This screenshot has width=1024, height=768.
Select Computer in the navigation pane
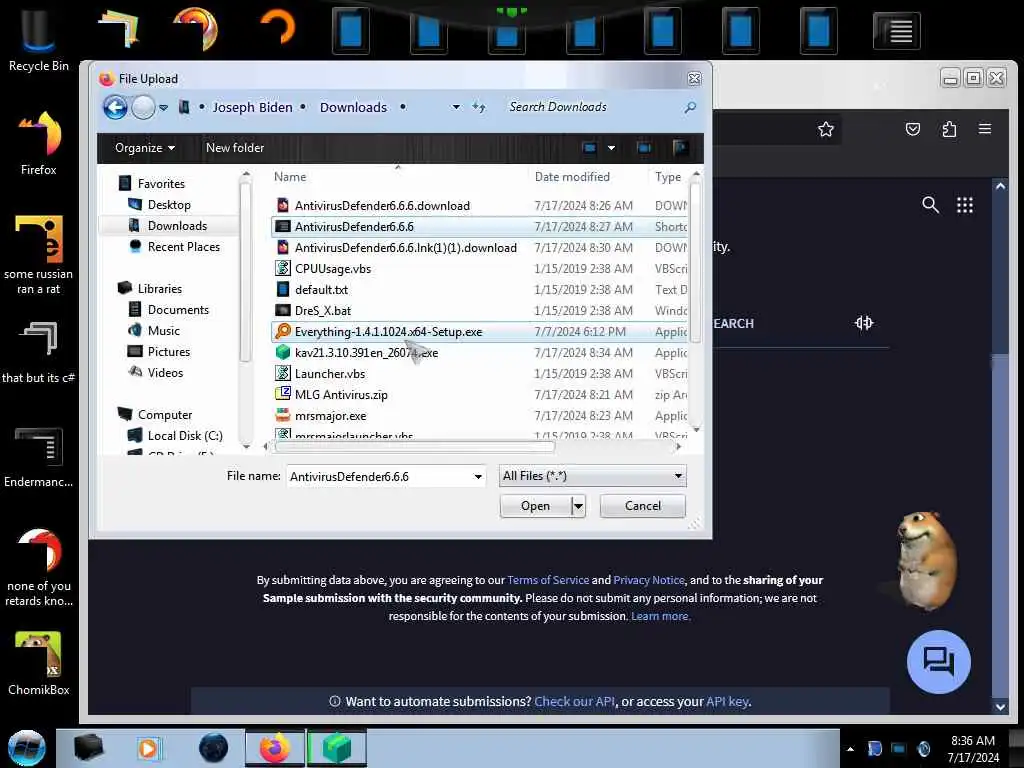(165, 414)
